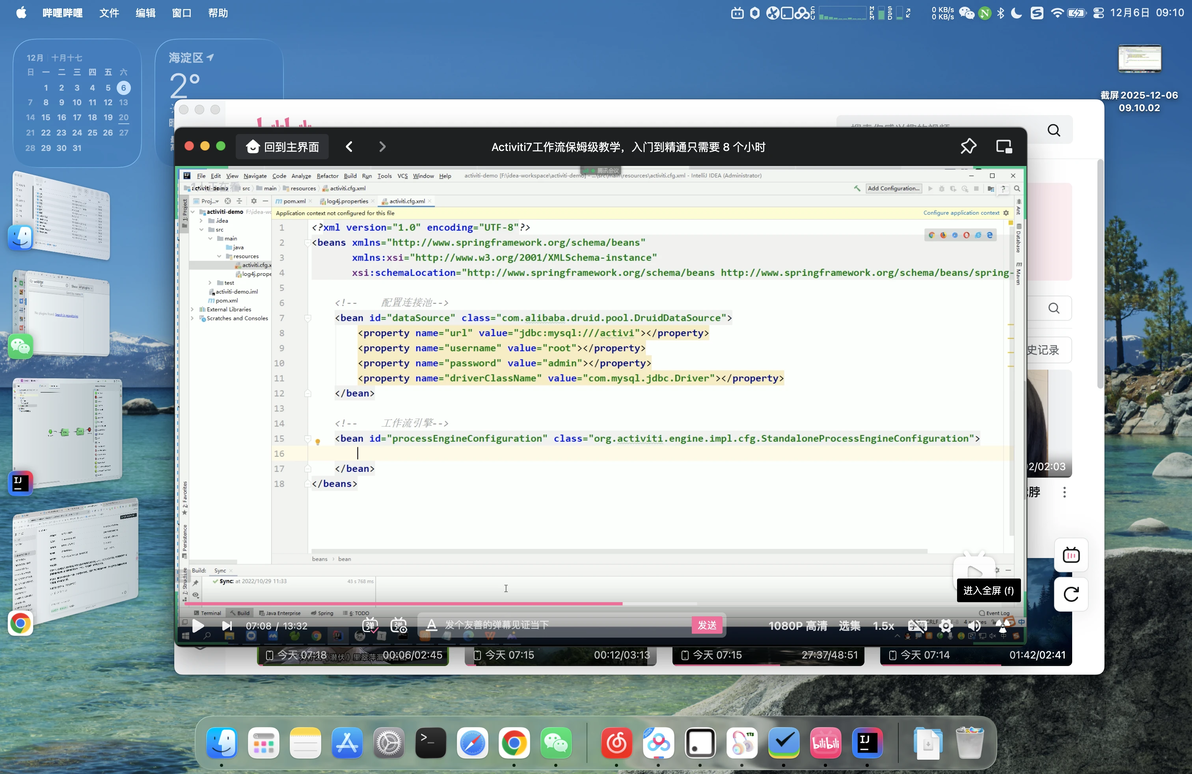
Task: Switch to mini player mode icon
Action: (x=1003, y=147)
